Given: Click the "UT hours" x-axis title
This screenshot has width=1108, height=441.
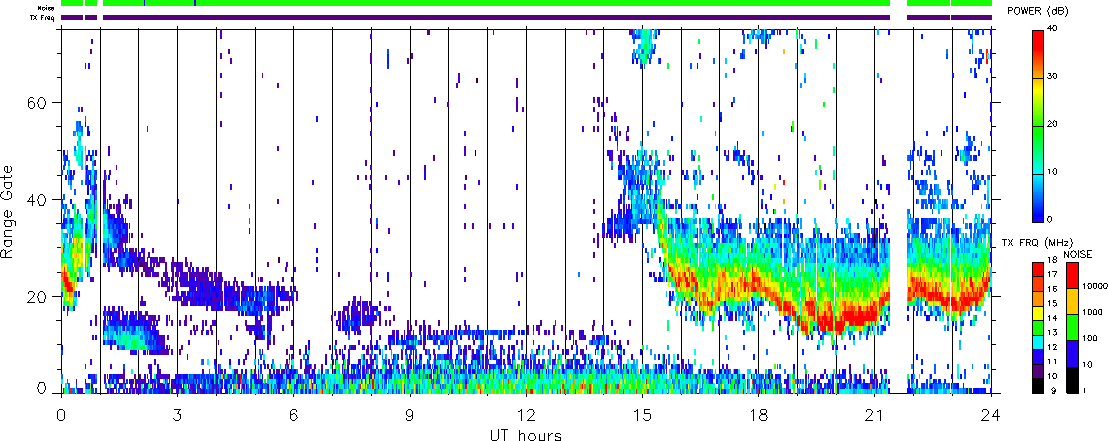Looking at the screenshot, I should coord(526,434).
